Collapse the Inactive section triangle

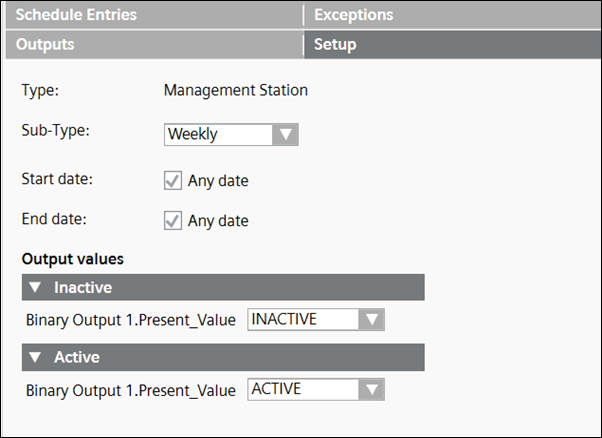[x=36, y=288]
